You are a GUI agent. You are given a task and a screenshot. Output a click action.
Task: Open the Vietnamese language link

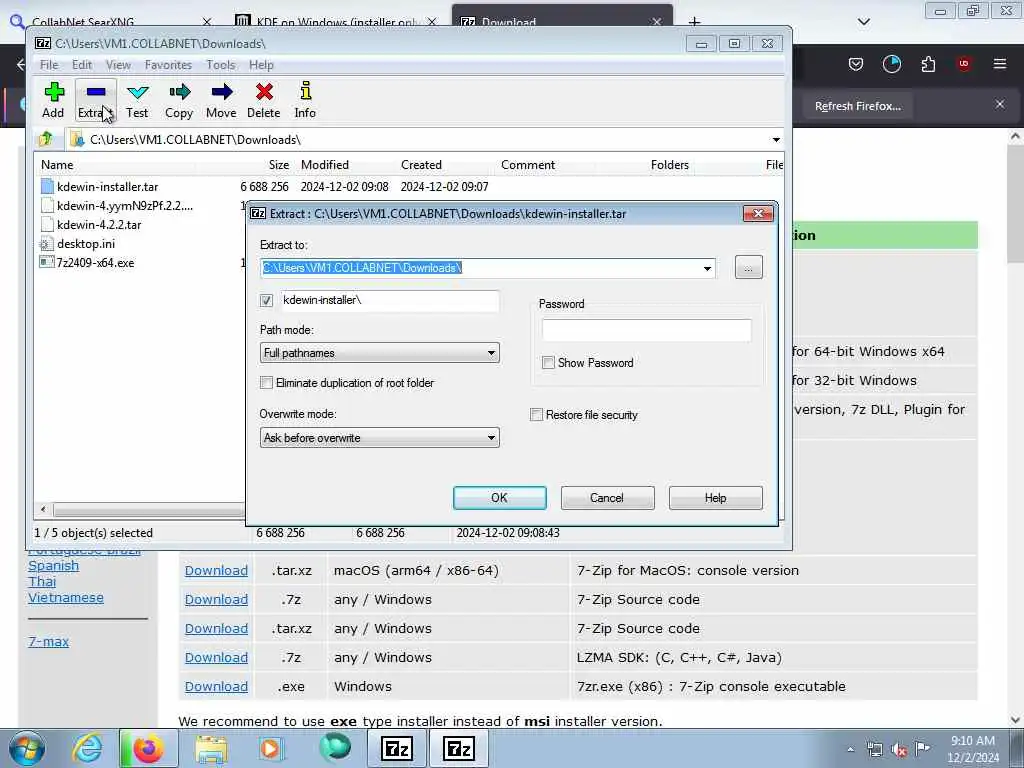pos(65,598)
